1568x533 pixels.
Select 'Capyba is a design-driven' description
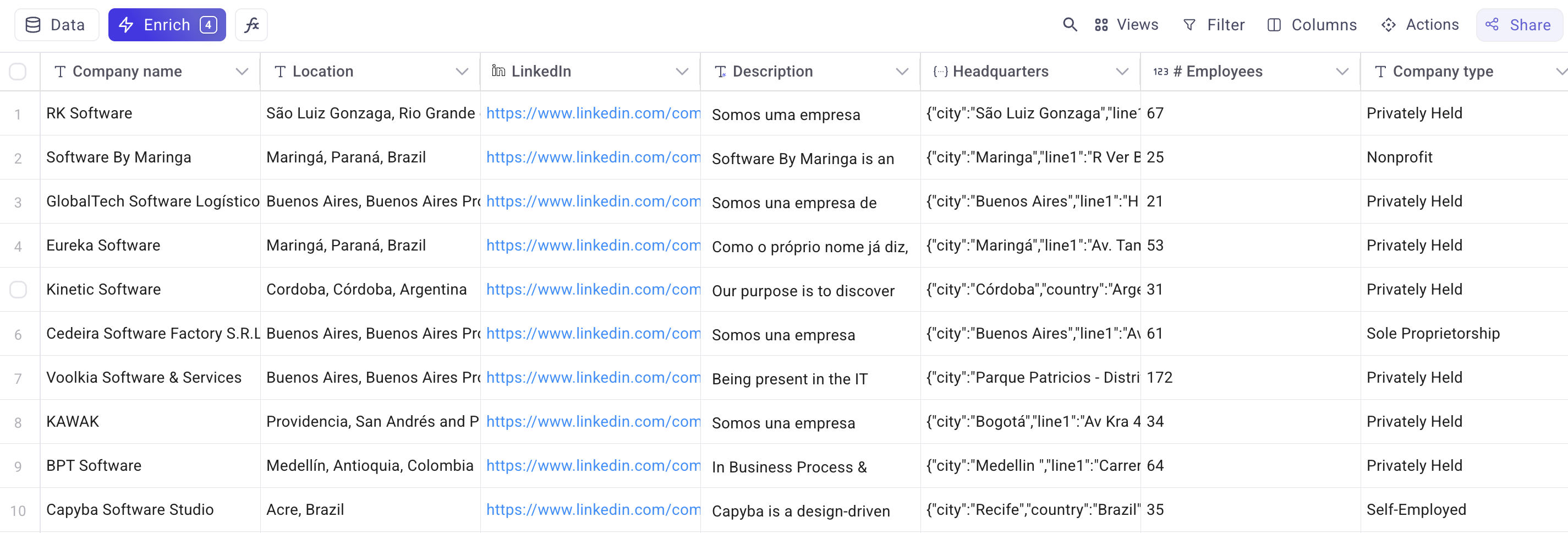pyautogui.click(x=810, y=510)
